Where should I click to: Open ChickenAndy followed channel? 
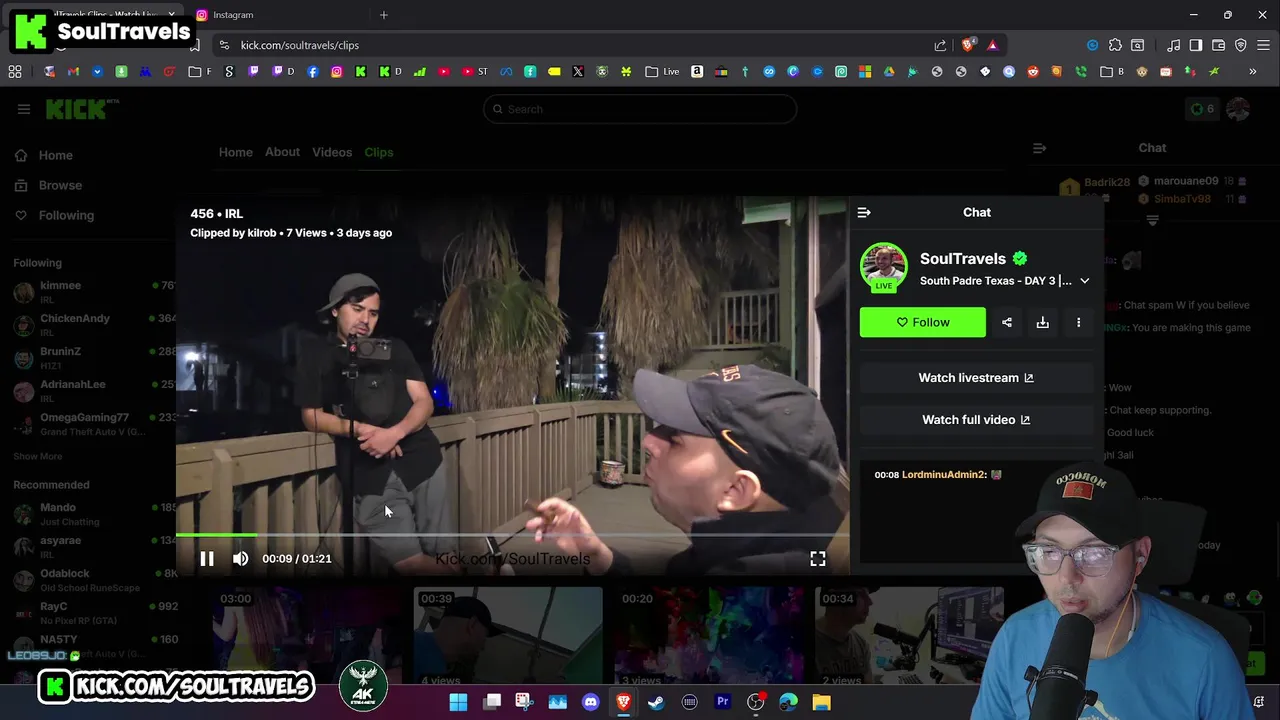94,324
